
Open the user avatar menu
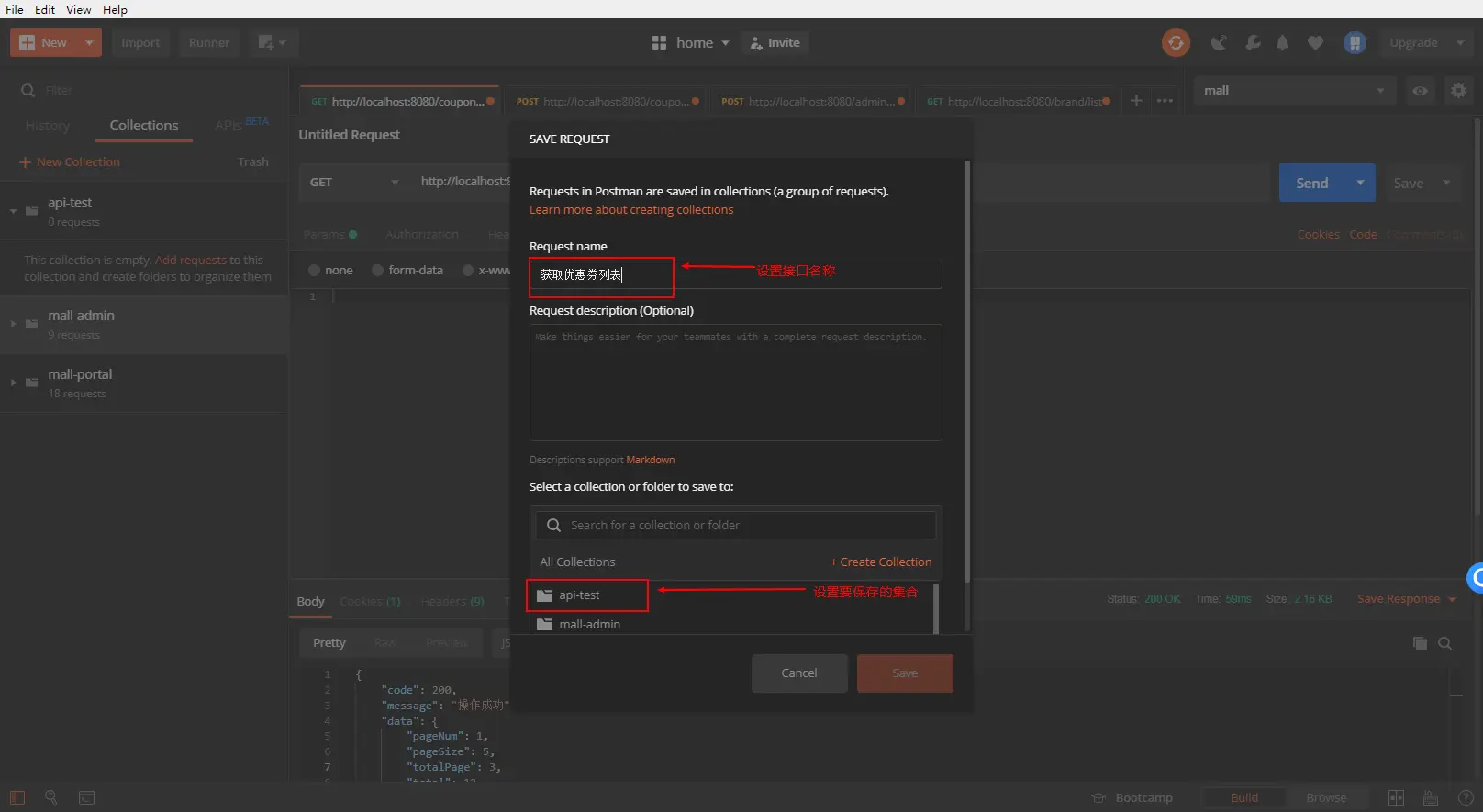(1355, 42)
